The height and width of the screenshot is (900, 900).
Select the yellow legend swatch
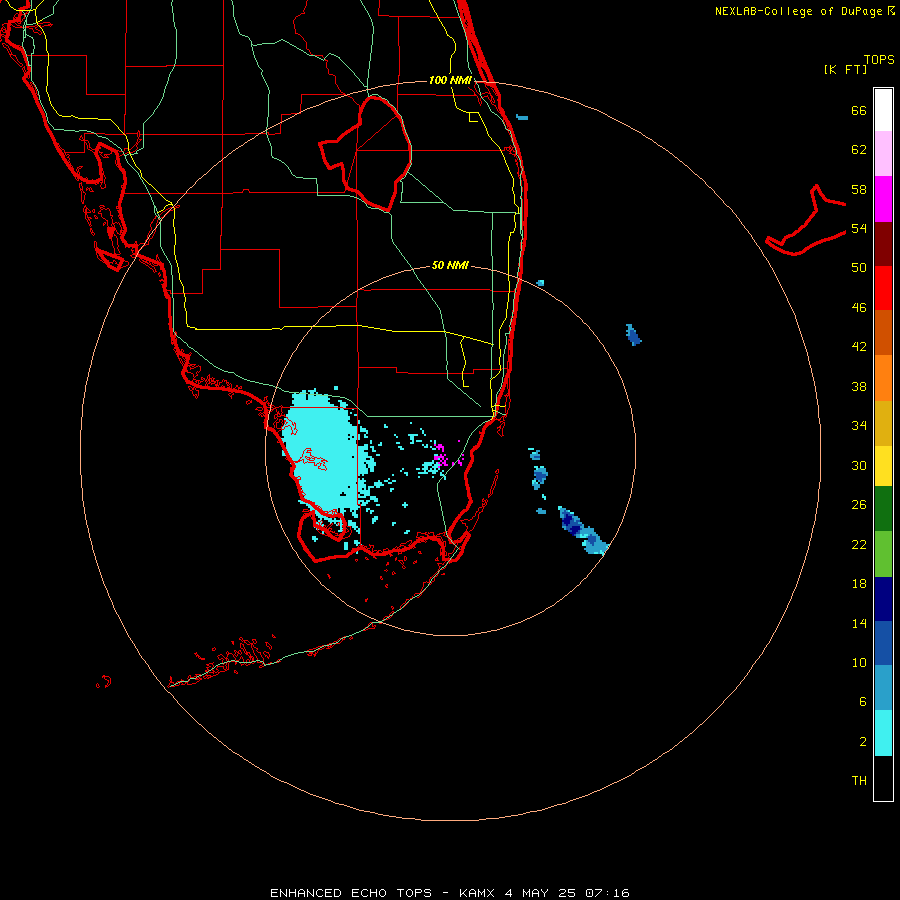tap(883, 466)
